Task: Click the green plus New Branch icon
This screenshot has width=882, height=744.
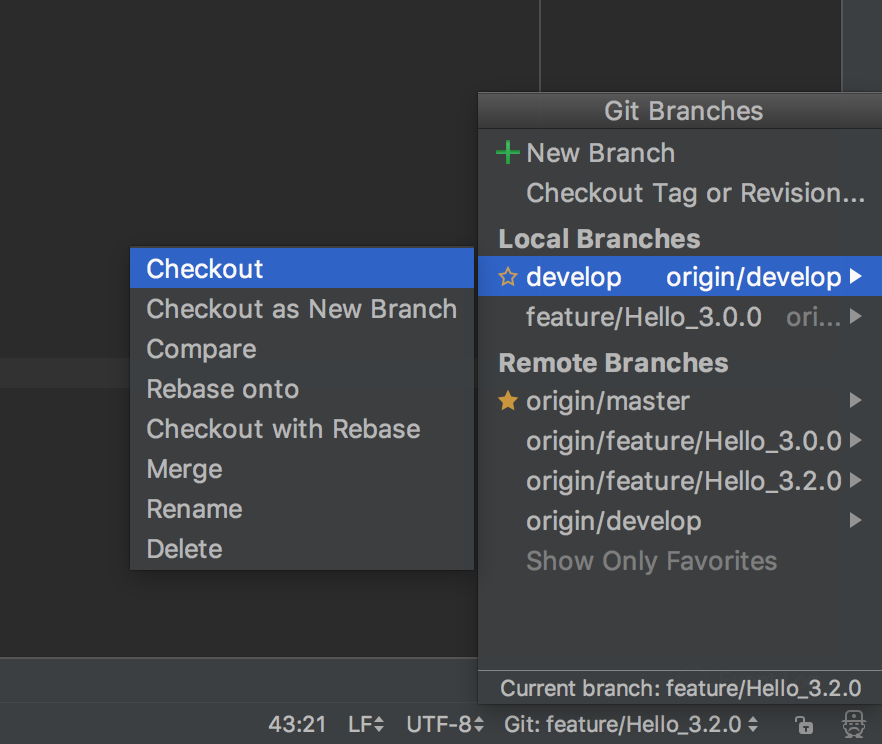Action: click(508, 152)
